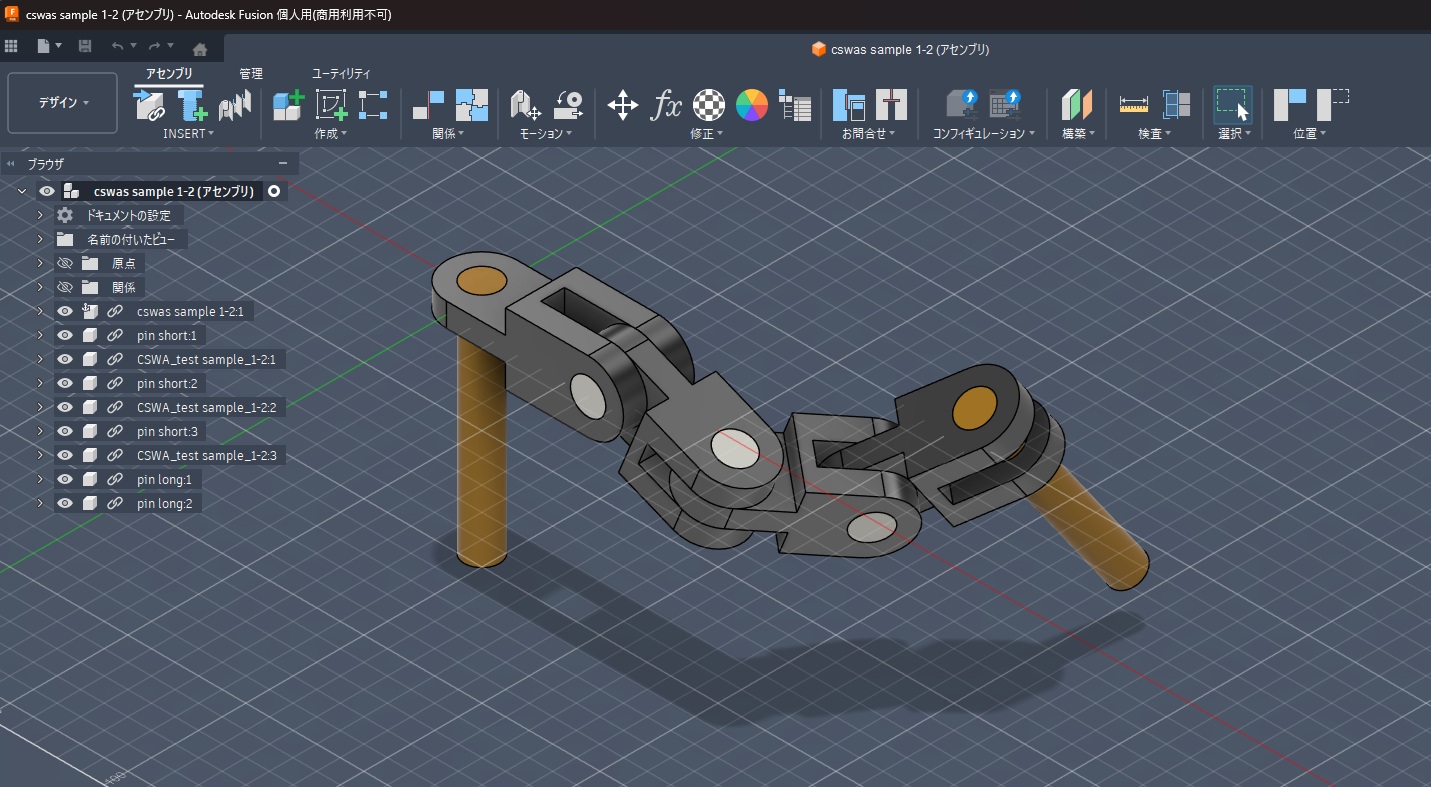This screenshot has height=787, width=1431.
Task: Show the hidden 原点 folder
Action: [66, 263]
